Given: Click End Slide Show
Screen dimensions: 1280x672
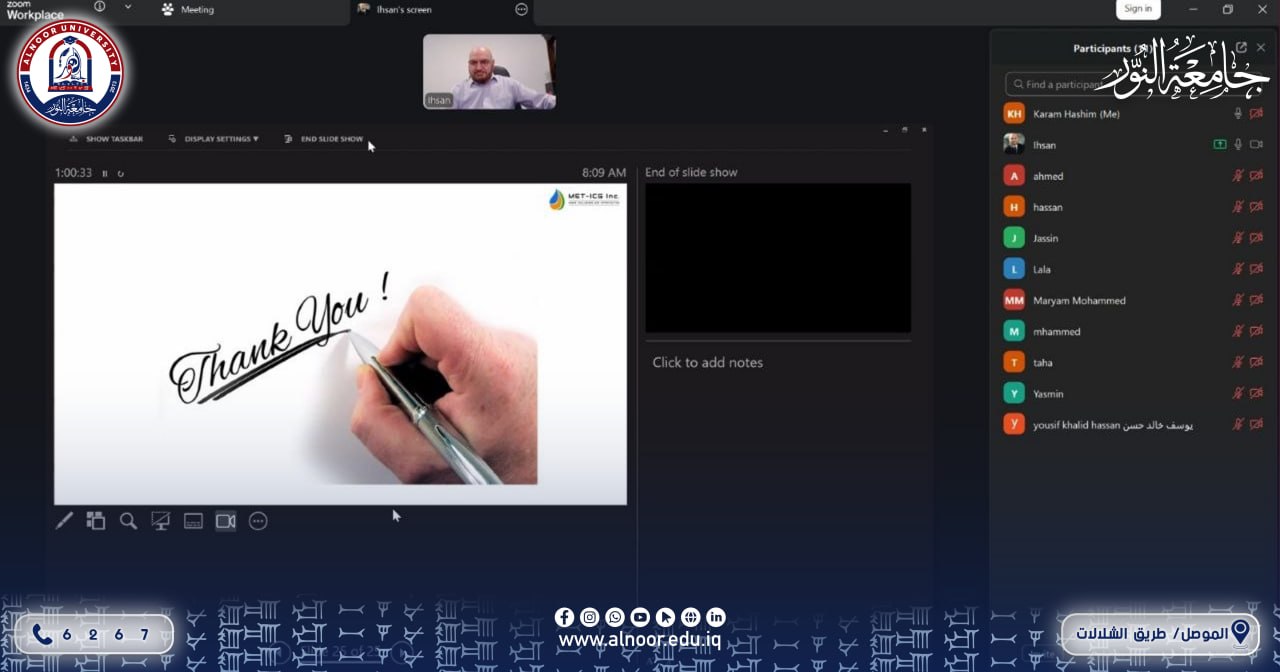Looking at the screenshot, I should coord(331,139).
